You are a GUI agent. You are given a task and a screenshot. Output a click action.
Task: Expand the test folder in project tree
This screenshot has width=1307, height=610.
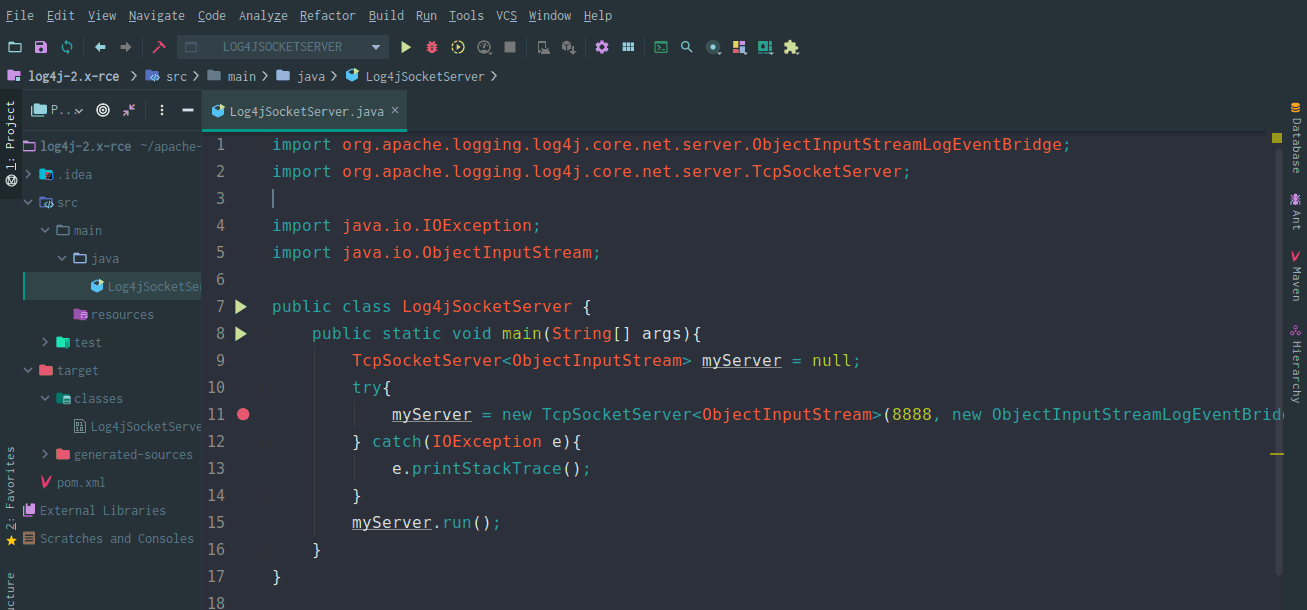coord(45,342)
